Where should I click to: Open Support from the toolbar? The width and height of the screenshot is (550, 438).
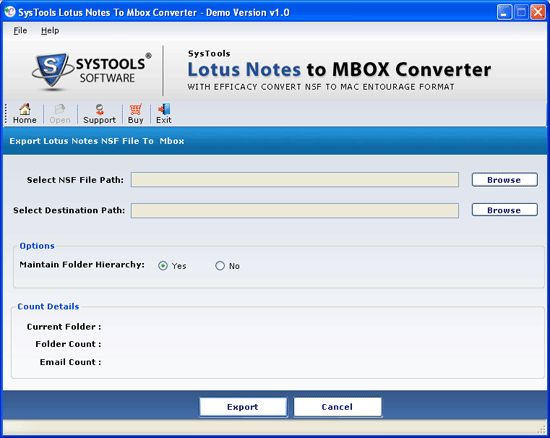[99, 114]
